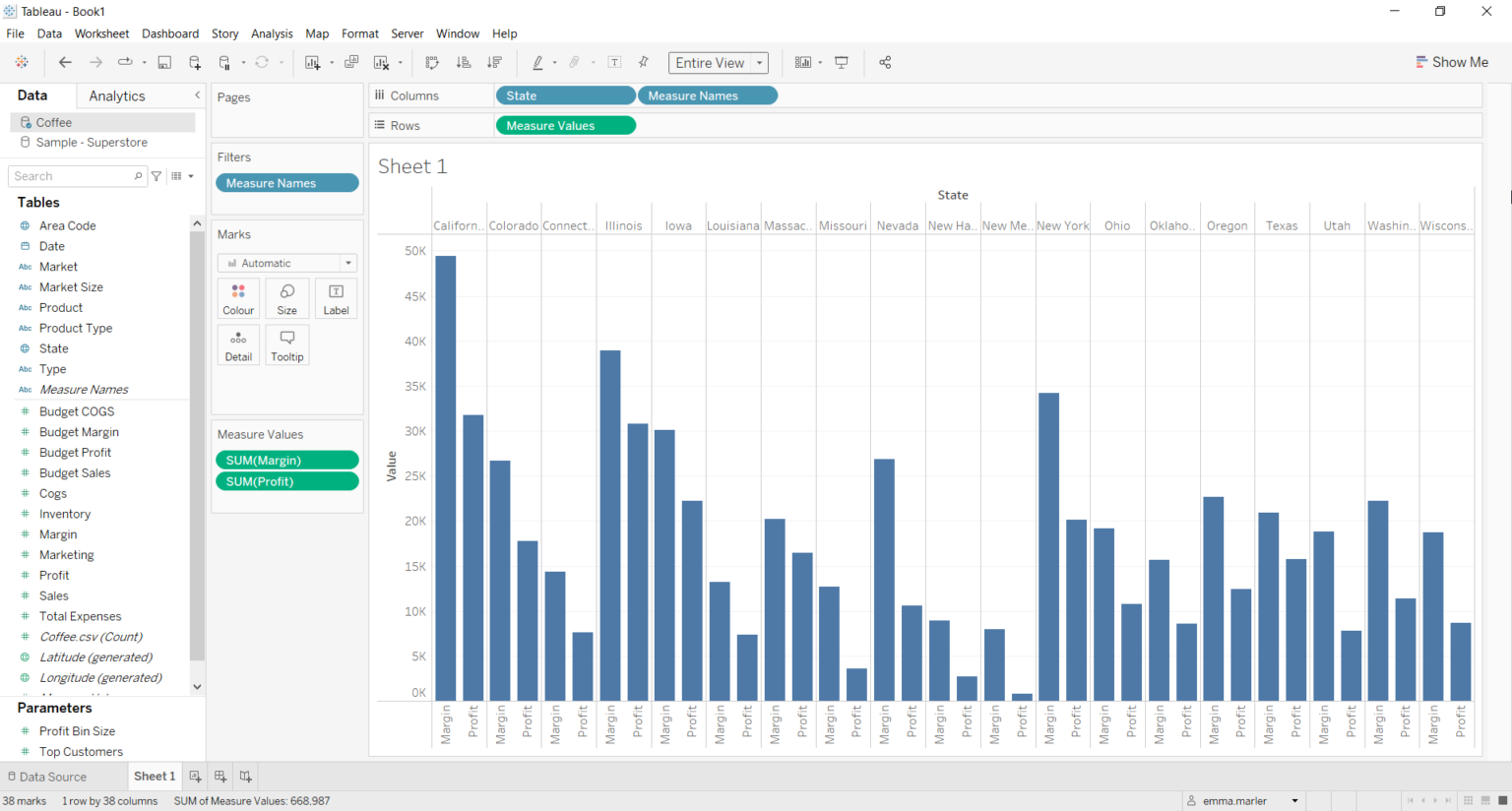This screenshot has height=811, width=1512.
Task: Pause auto updates on the toolbar
Action: coord(225,62)
